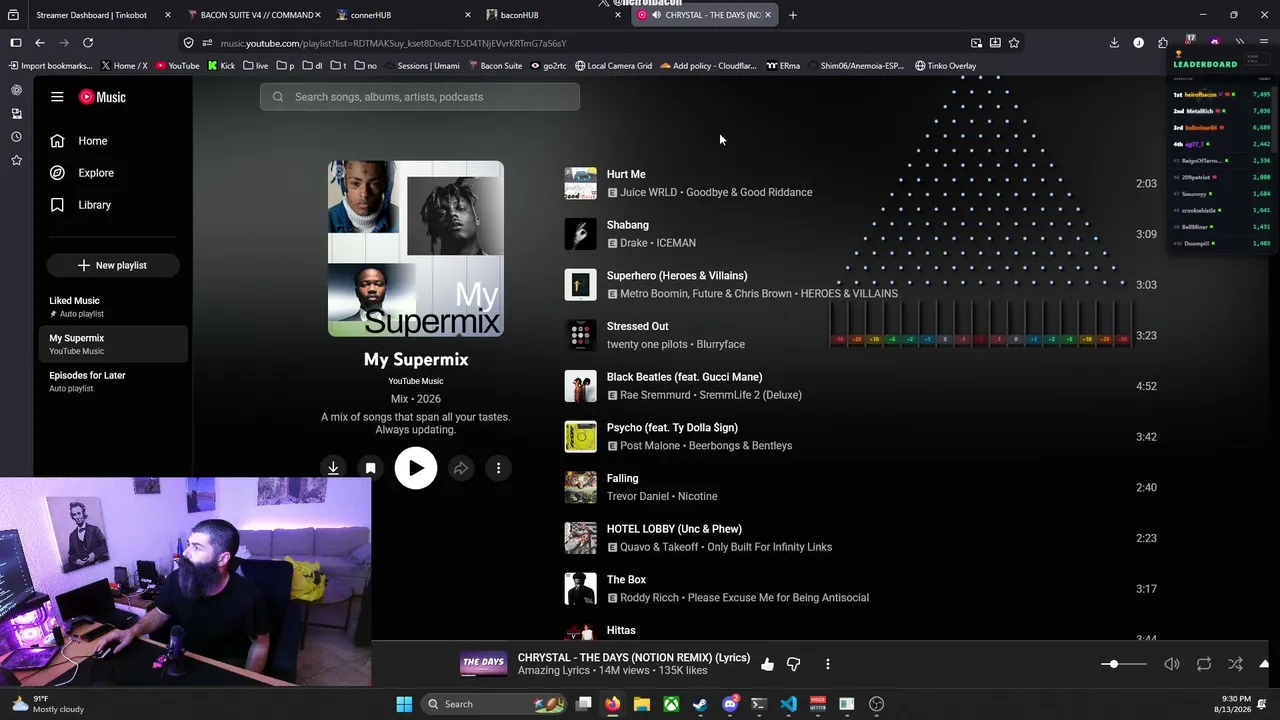Viewport: 1280px width, 720px height.
Task: Open a new browser tab
Action: [793, 15]
